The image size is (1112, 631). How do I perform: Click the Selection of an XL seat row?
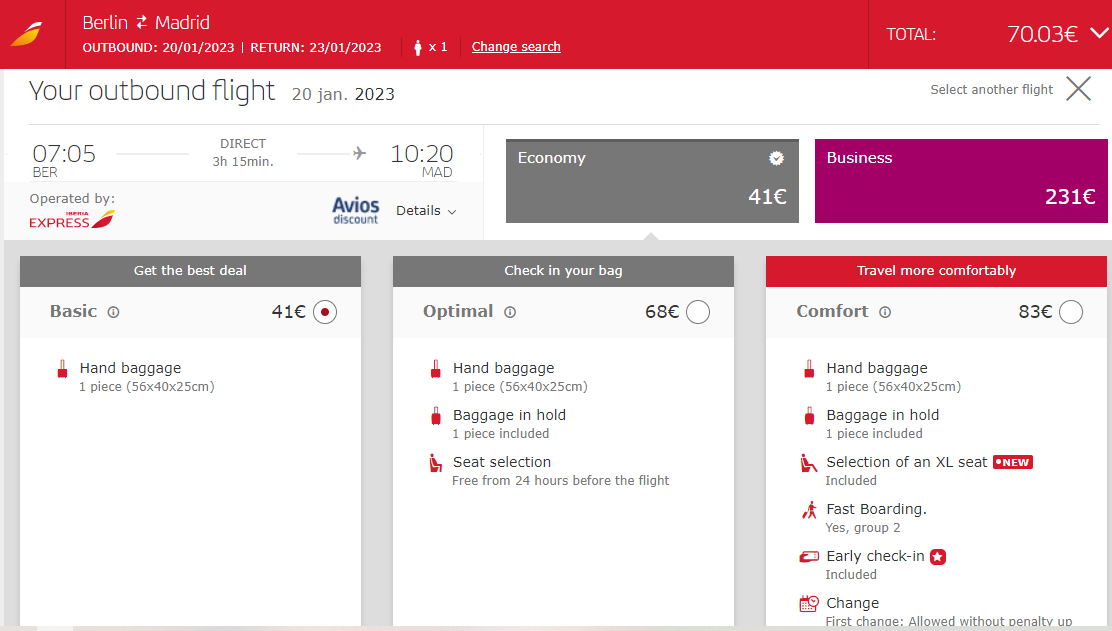pyautogui.click(x=916, y=471)
